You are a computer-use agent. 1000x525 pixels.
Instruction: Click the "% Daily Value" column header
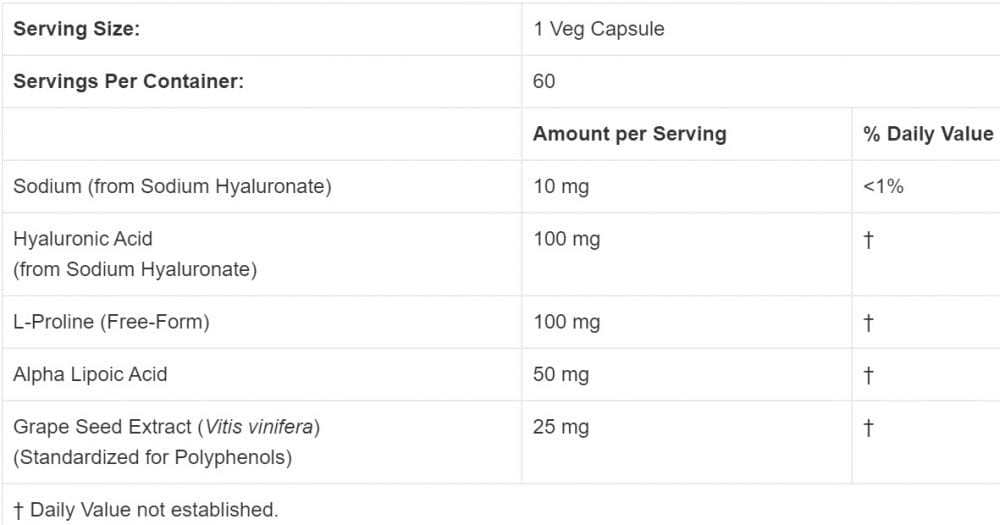click(928, 134)
